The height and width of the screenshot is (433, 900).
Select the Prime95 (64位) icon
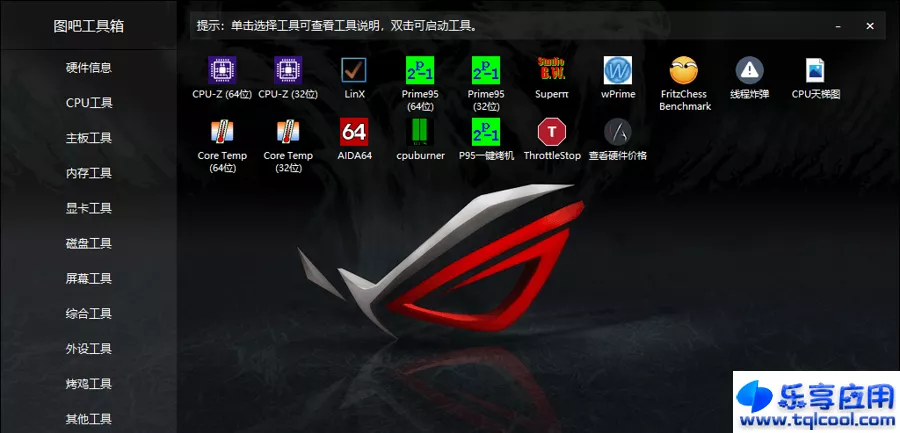pos(420,70)
